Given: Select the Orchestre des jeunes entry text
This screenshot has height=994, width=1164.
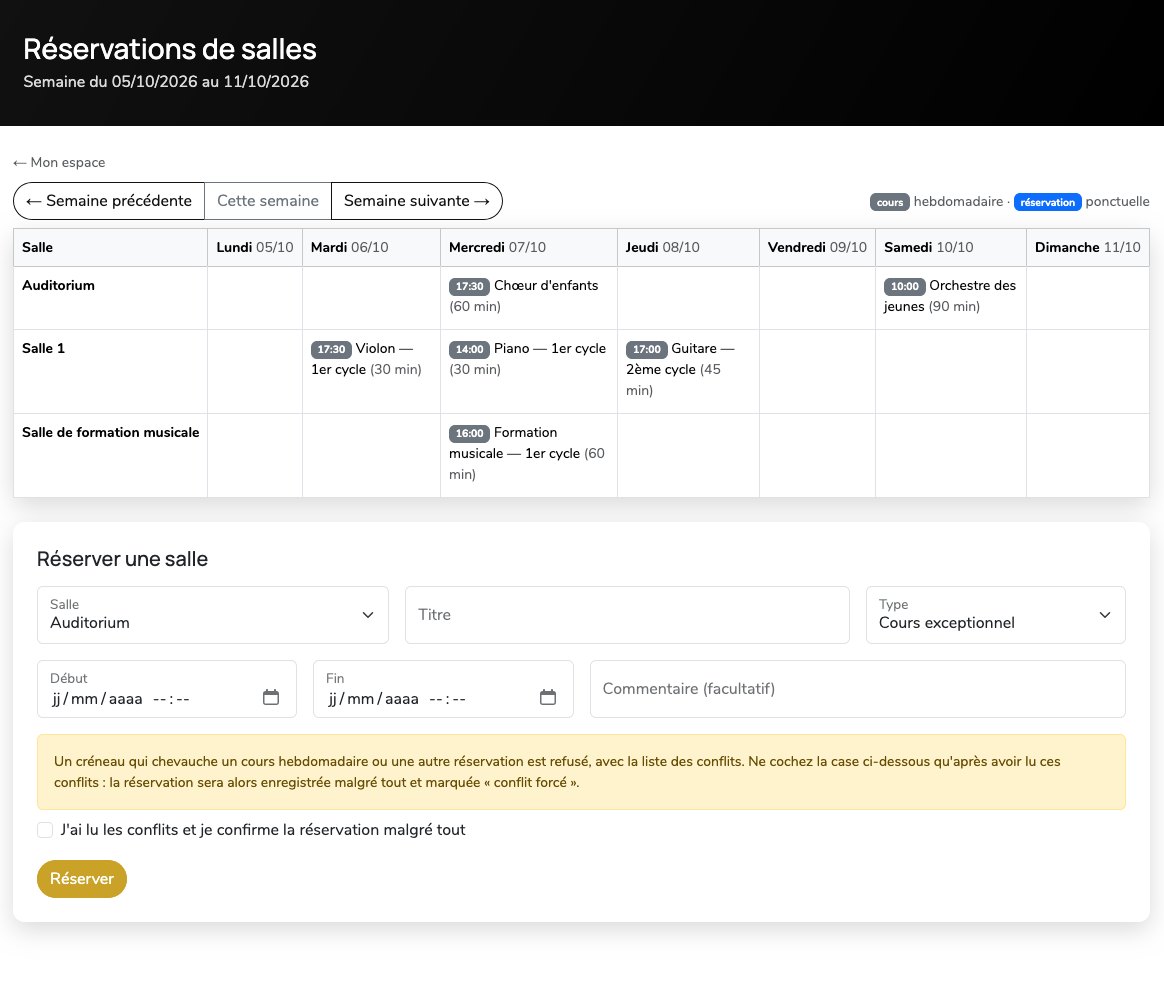Looking at the screenshot, I should (x=949, y=296).
